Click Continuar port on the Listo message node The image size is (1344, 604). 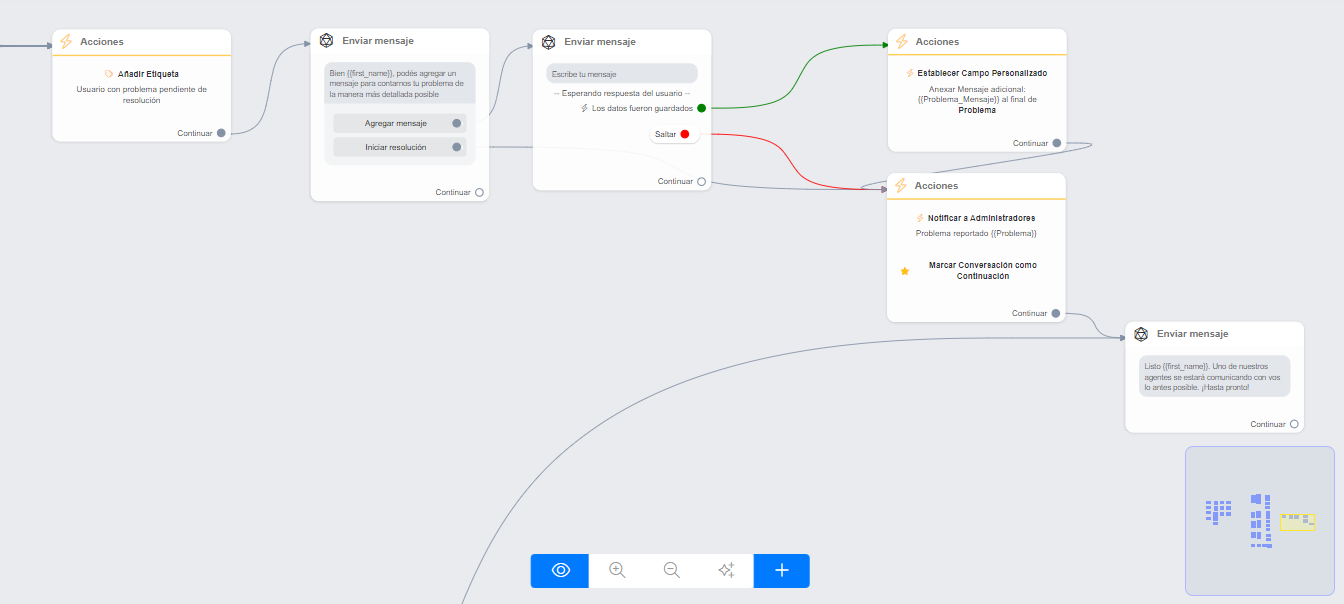[1294, 424]
